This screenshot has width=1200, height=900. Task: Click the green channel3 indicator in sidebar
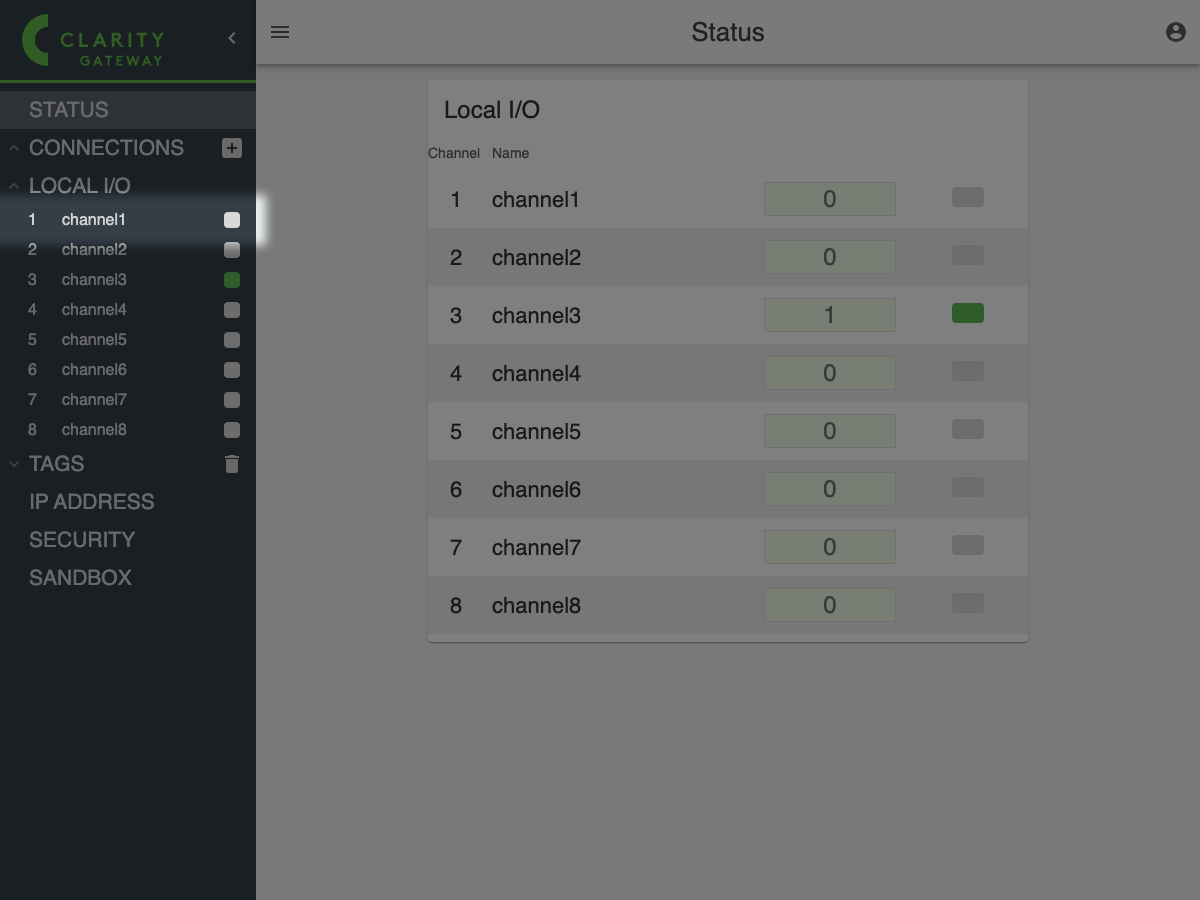(232, 280)
